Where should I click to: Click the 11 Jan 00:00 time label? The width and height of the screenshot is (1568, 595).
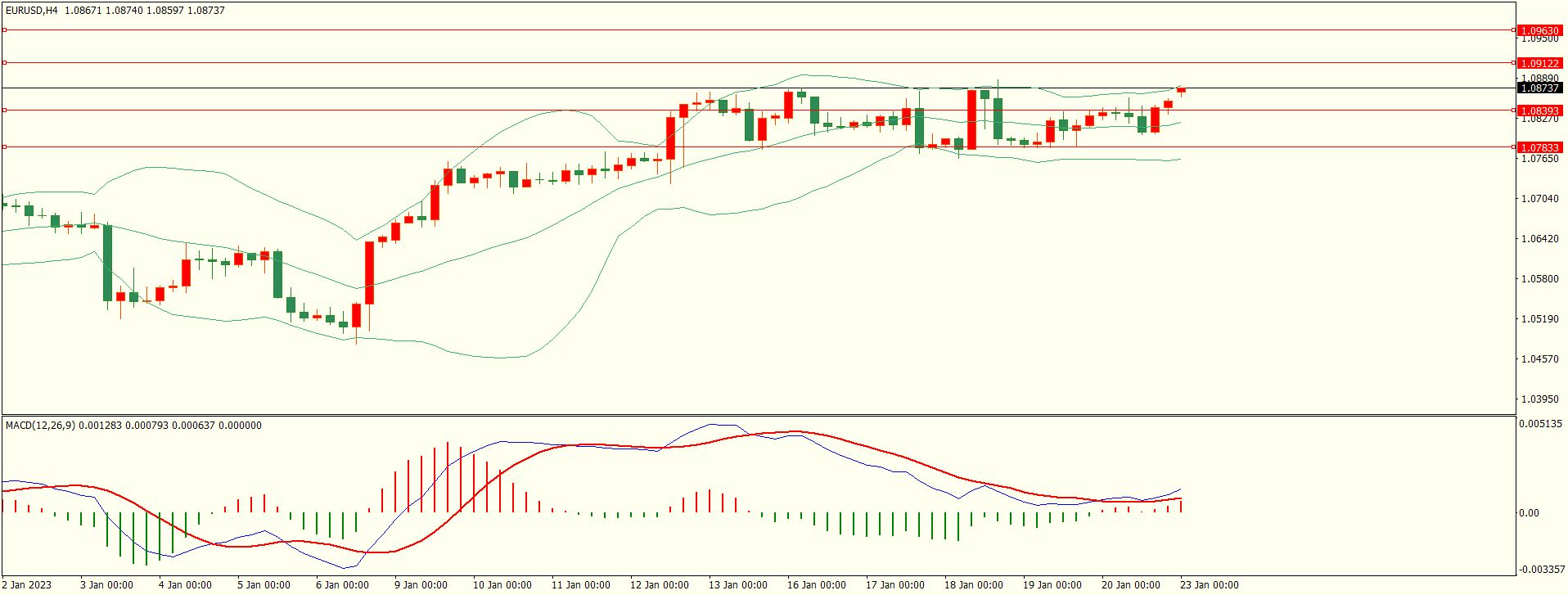[581, 584]
